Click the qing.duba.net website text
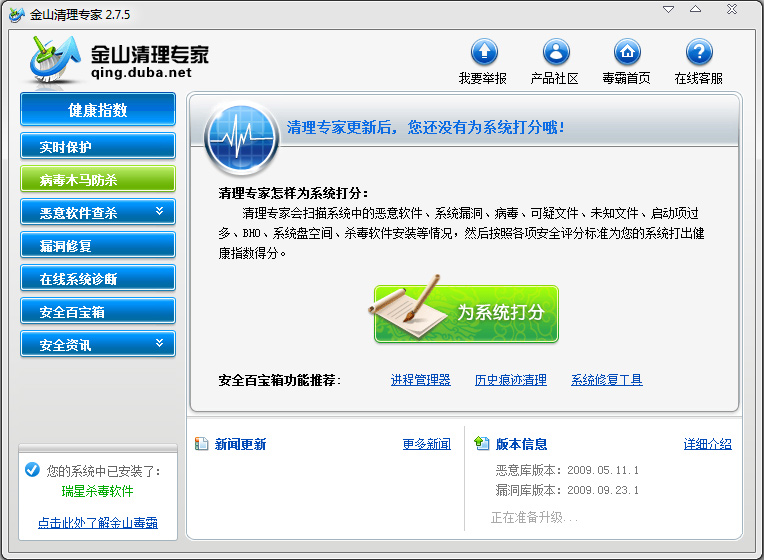764x560 pixels. tap(141, 73)
